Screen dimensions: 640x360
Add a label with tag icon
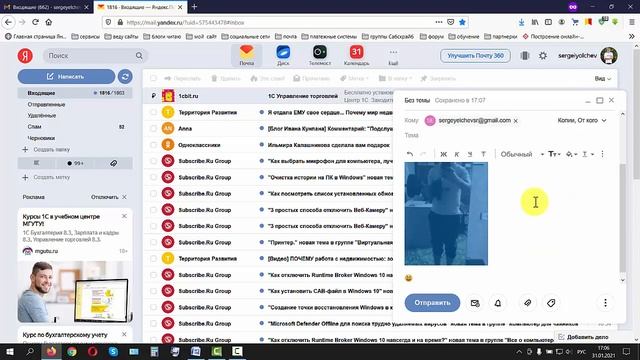tap(551, 303)
